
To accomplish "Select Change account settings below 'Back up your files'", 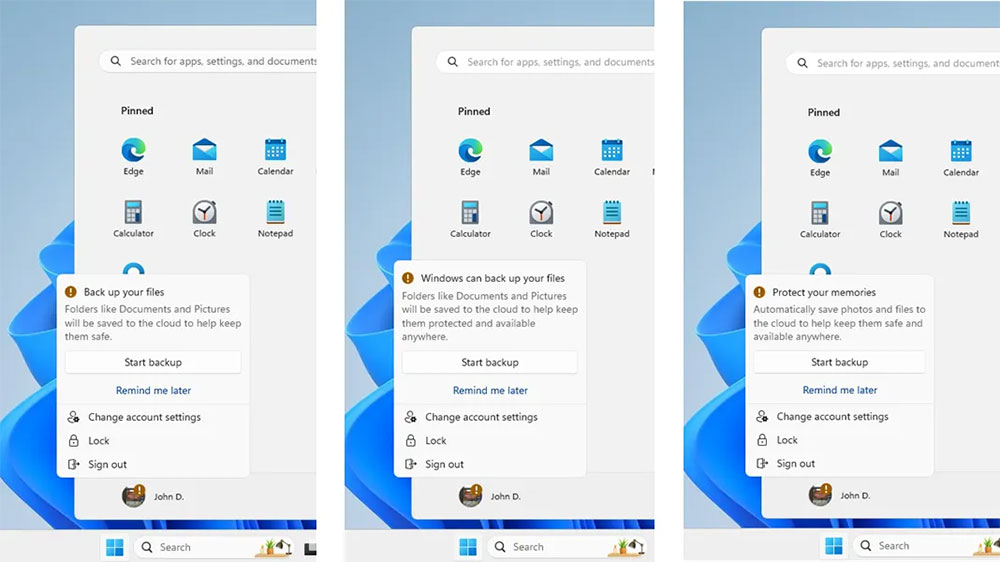I will click(x=153, y=417).
